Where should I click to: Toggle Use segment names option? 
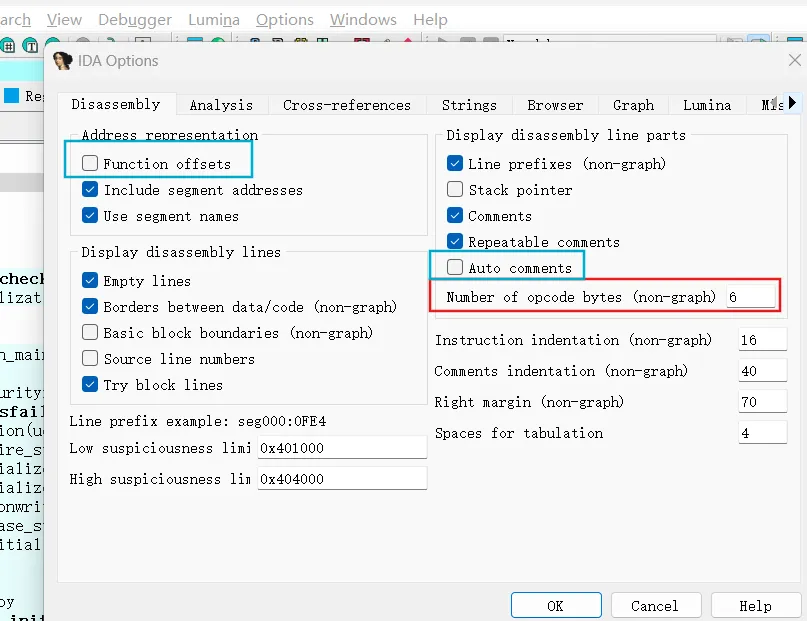(90, 215)
